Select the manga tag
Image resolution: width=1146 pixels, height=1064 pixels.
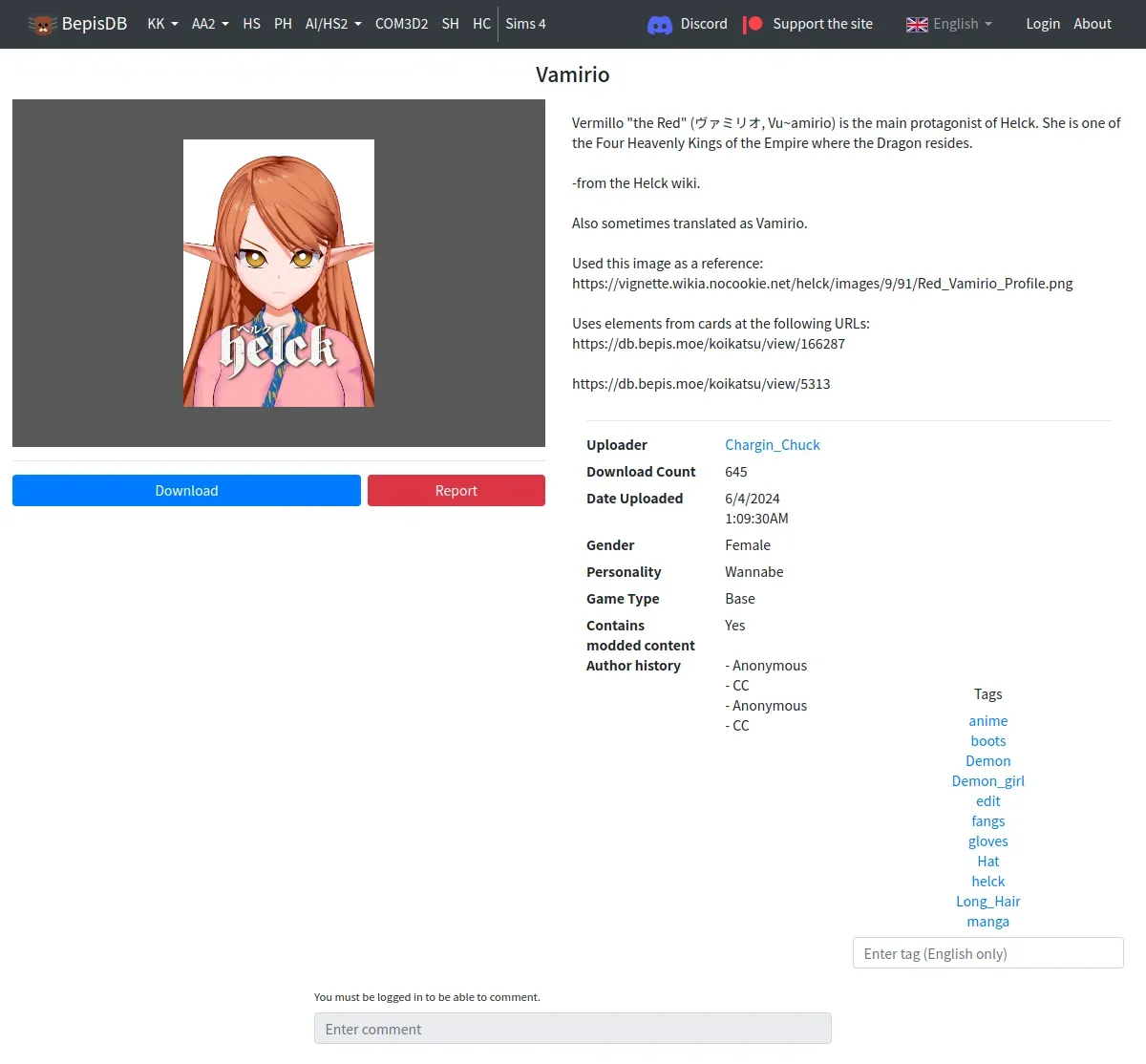click(988, 922)
